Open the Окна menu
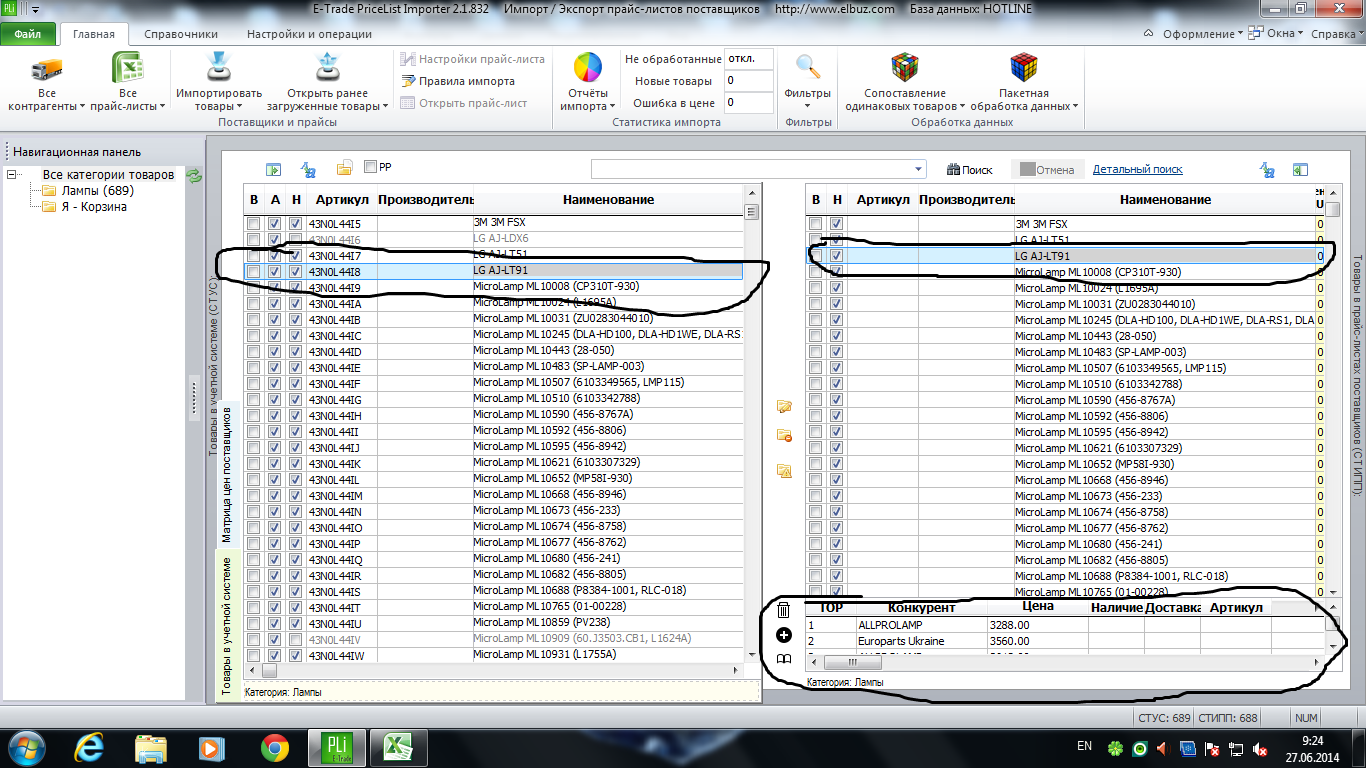Viewport: 1366px width, 768px height. pos(1277,34)
